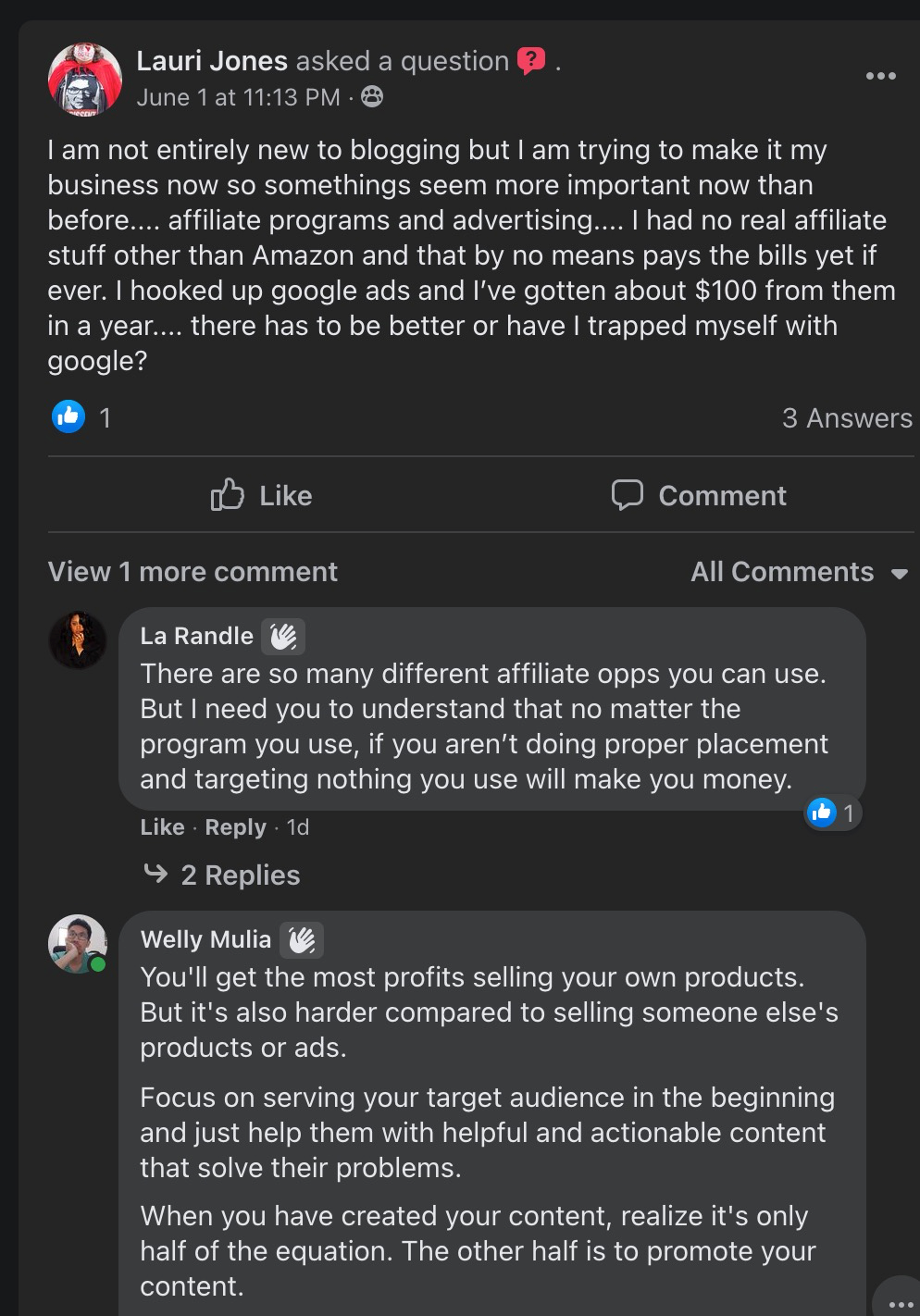Click the red question mark badge icon
Image resolution: width=920 pixels, height=1316 pixels.
531,61
